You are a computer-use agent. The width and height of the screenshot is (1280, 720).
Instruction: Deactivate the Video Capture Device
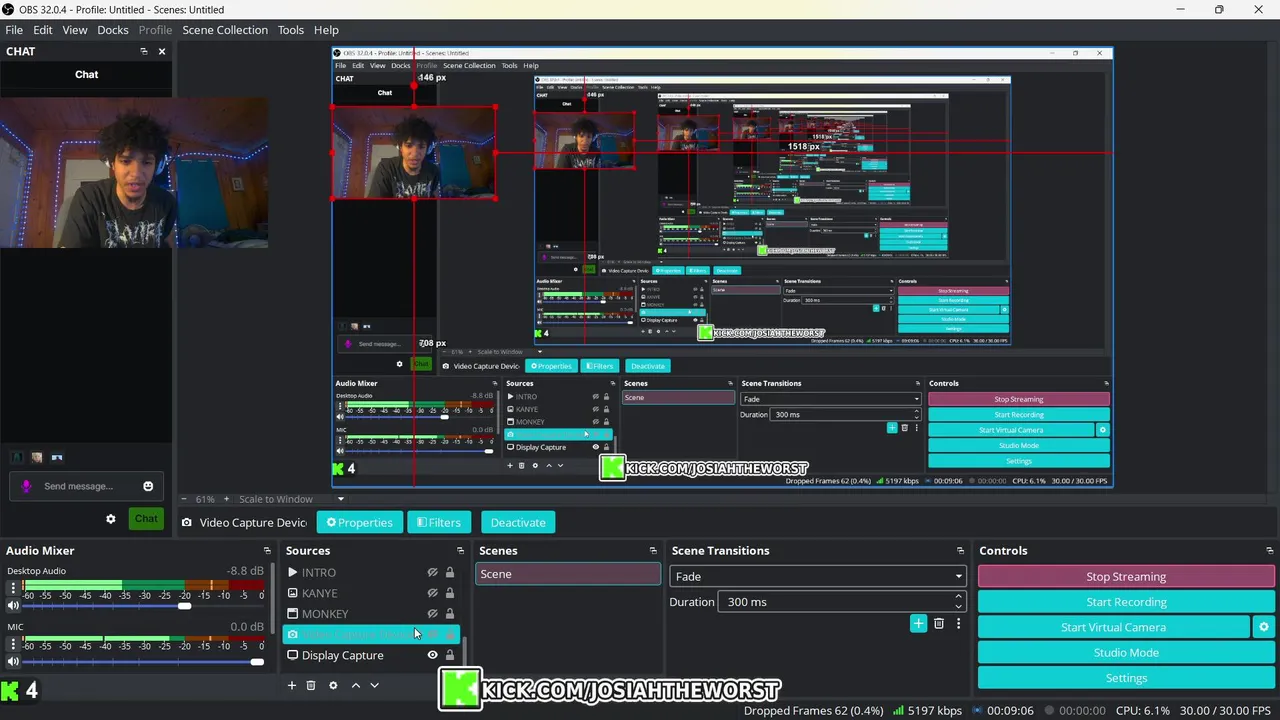click(518, 522)
